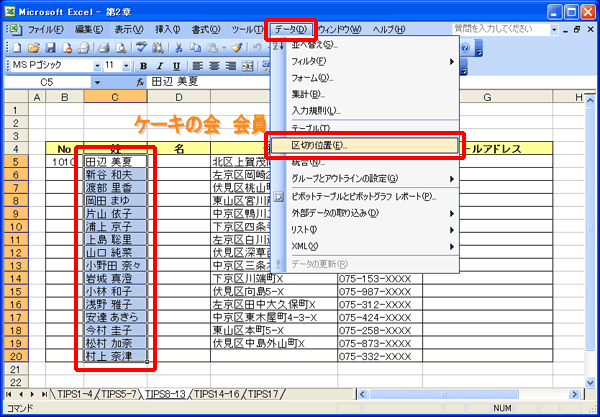Select column D header

coord(179,97)
